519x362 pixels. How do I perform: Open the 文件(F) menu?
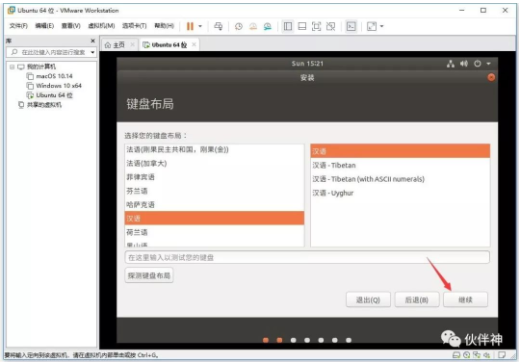click(18, 26)
